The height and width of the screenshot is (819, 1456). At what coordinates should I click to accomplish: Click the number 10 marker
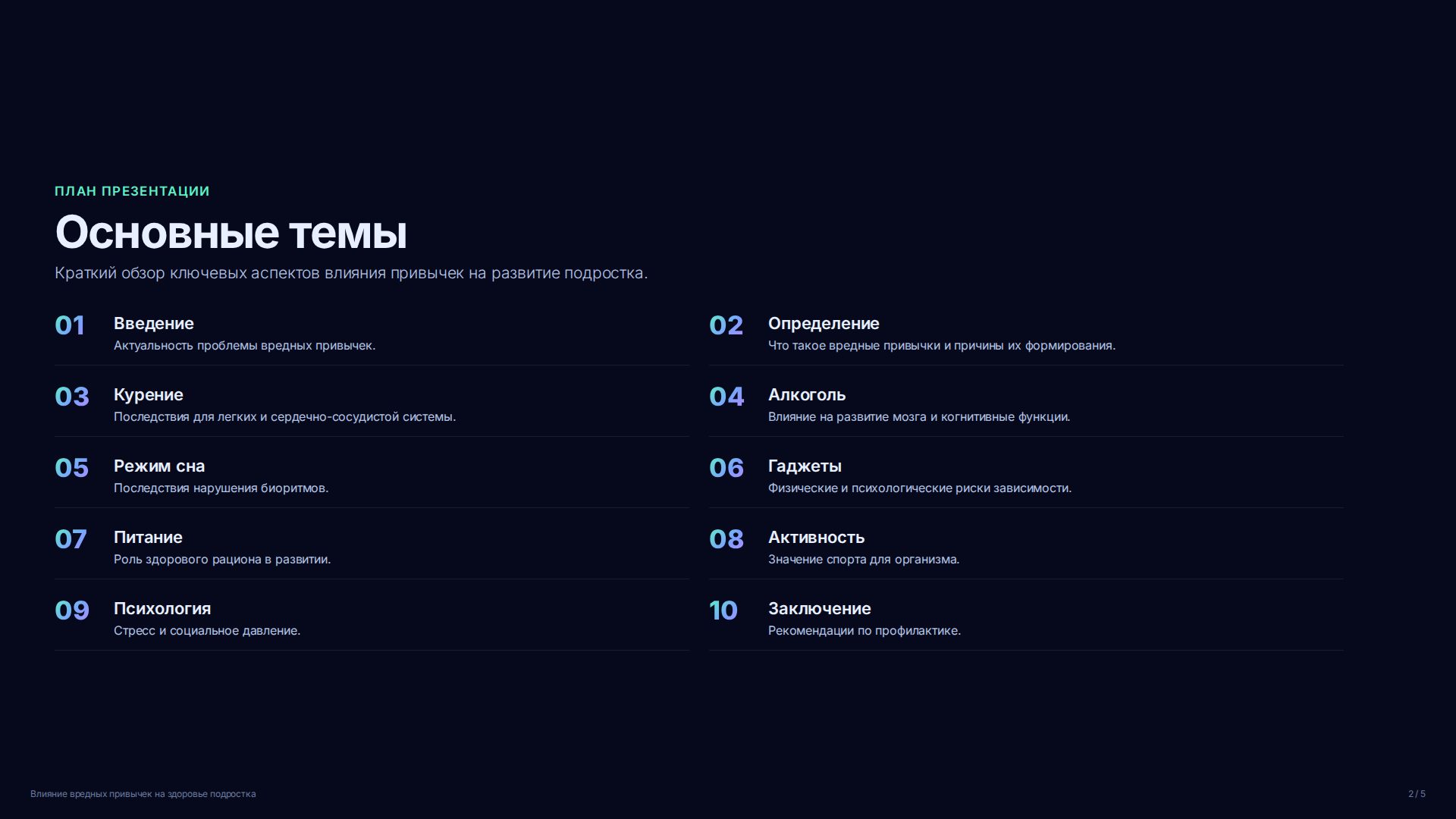tap(723, 610)
